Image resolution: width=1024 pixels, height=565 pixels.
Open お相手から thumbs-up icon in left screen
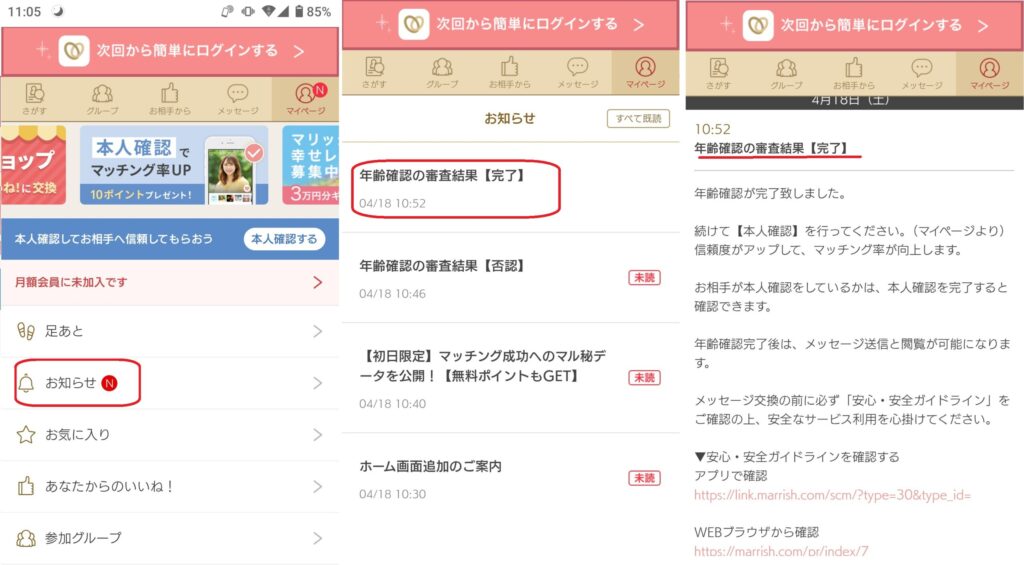click(x=170, y=99)
